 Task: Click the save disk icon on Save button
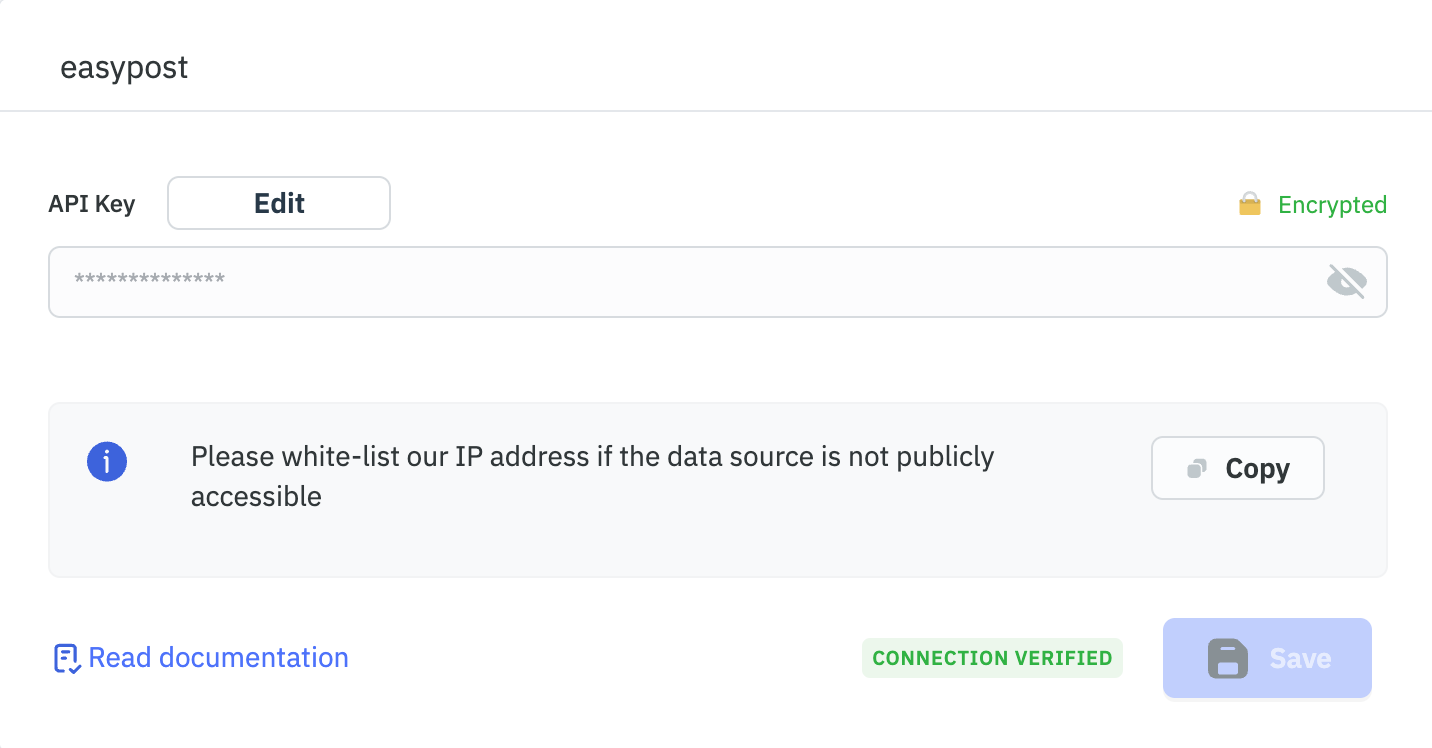(1228, 658)
